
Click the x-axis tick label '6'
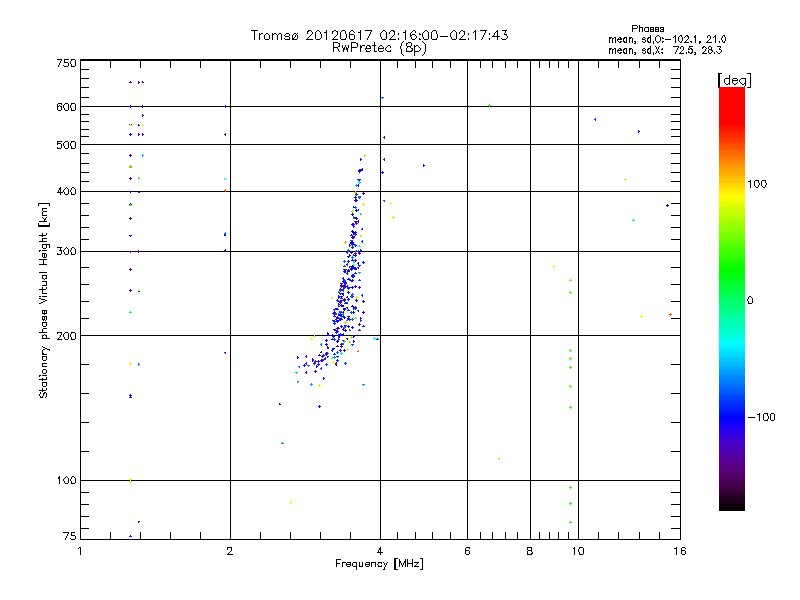(467, 551)
